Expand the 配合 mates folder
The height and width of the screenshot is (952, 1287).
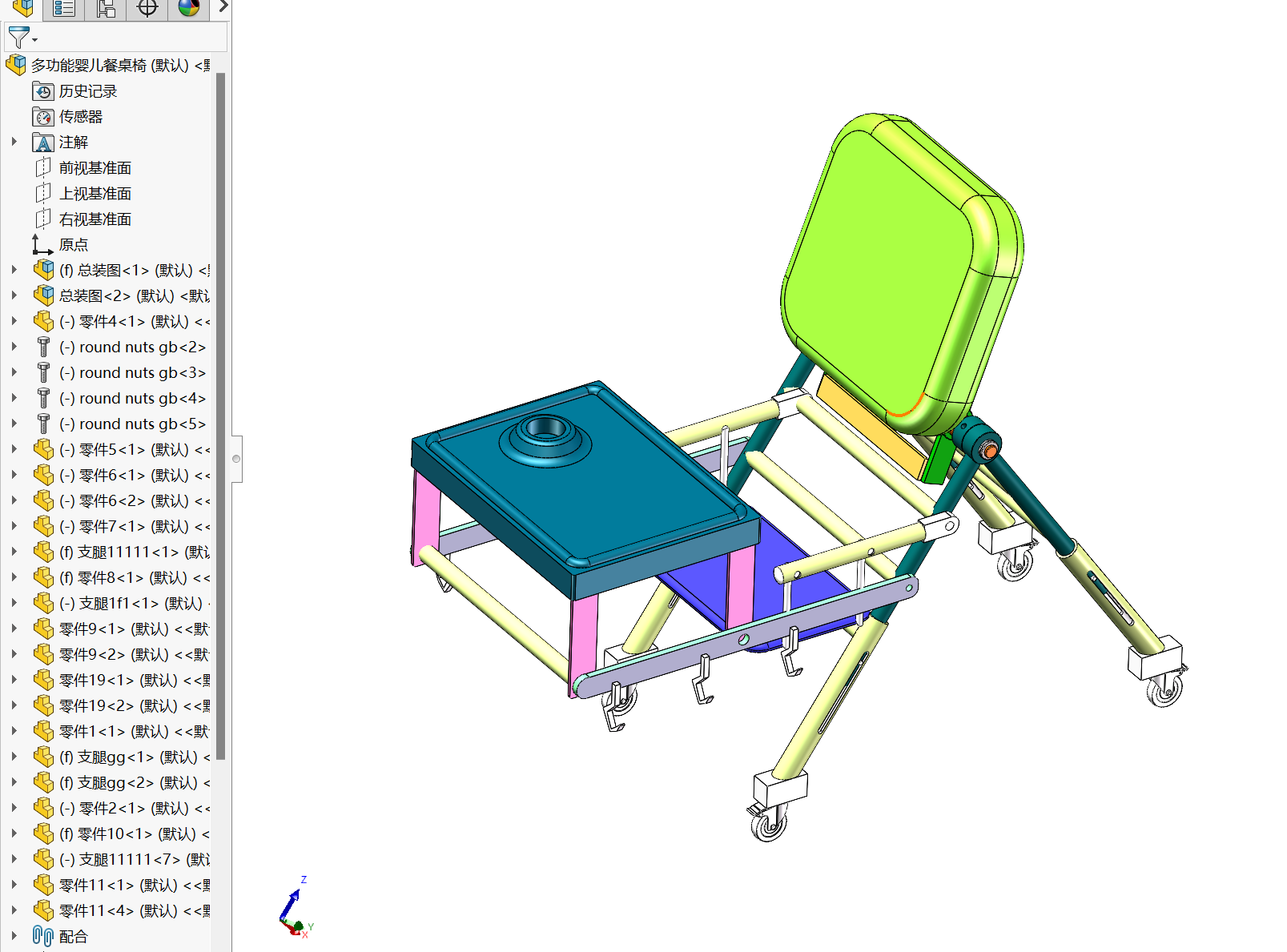(x=14, y=936)
